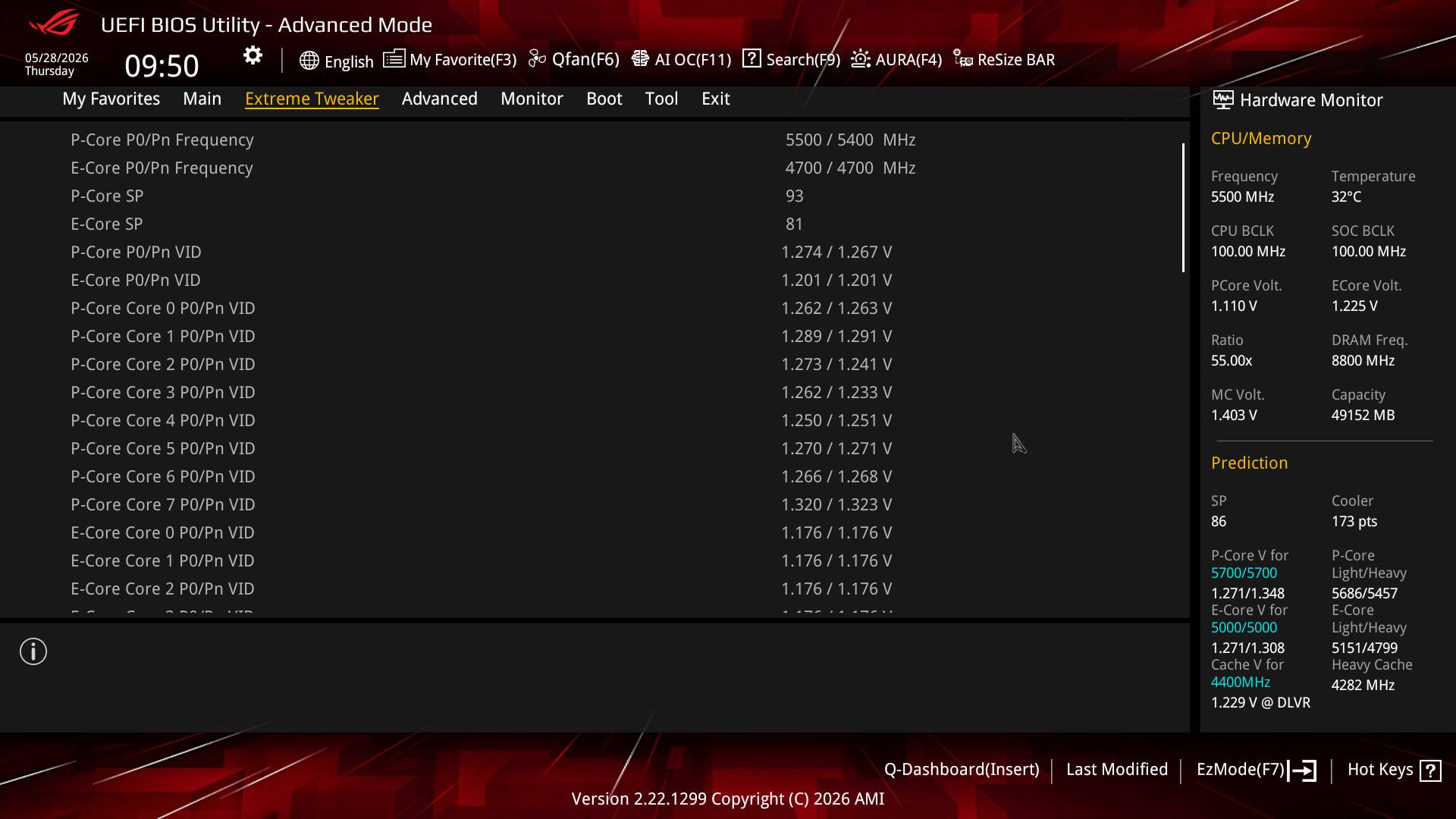Click the Qfan fan icon

(x=537, y=59)
